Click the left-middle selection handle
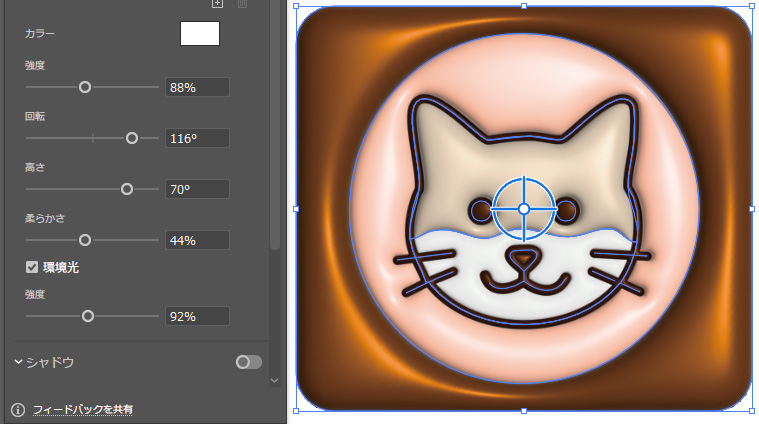This screenshot has width=759, height=424. pos(296,209)
